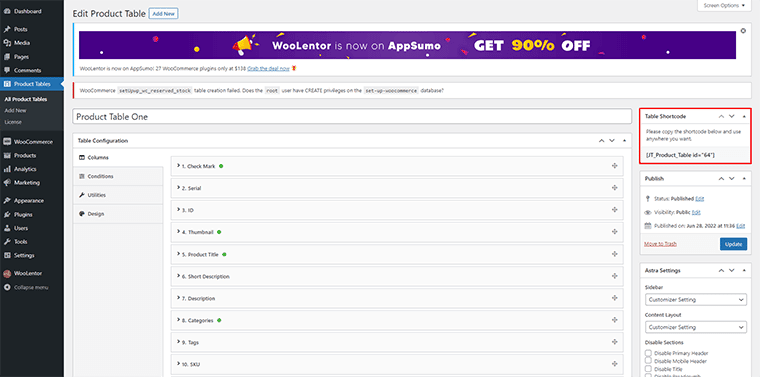Open the Analytics bar chart icon
The image size is (760, 377).
click(x=7, y=169)
